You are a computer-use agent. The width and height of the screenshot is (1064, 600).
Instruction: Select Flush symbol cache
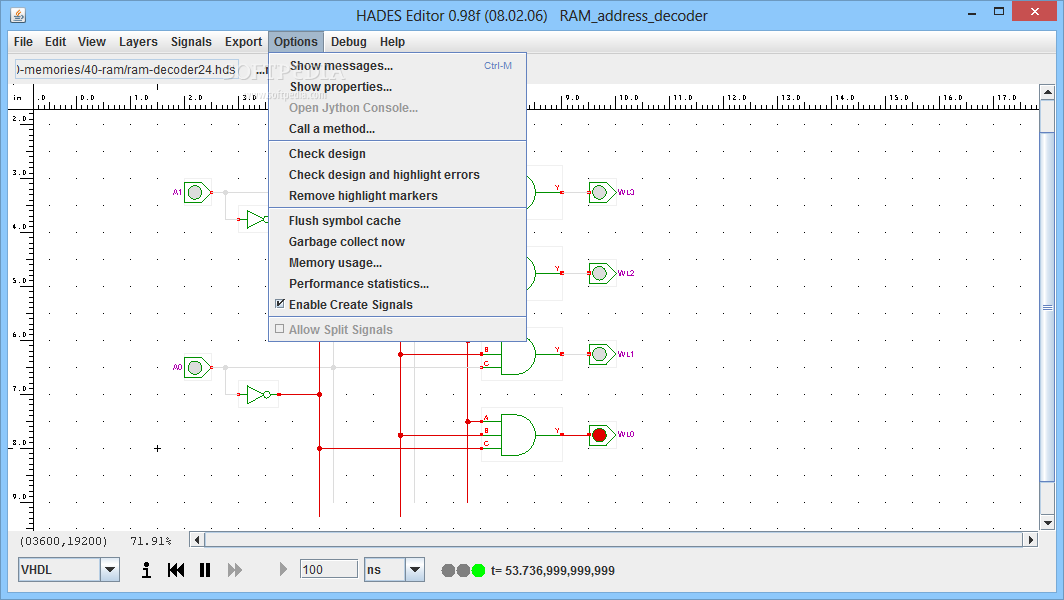(x=398, y=221)
